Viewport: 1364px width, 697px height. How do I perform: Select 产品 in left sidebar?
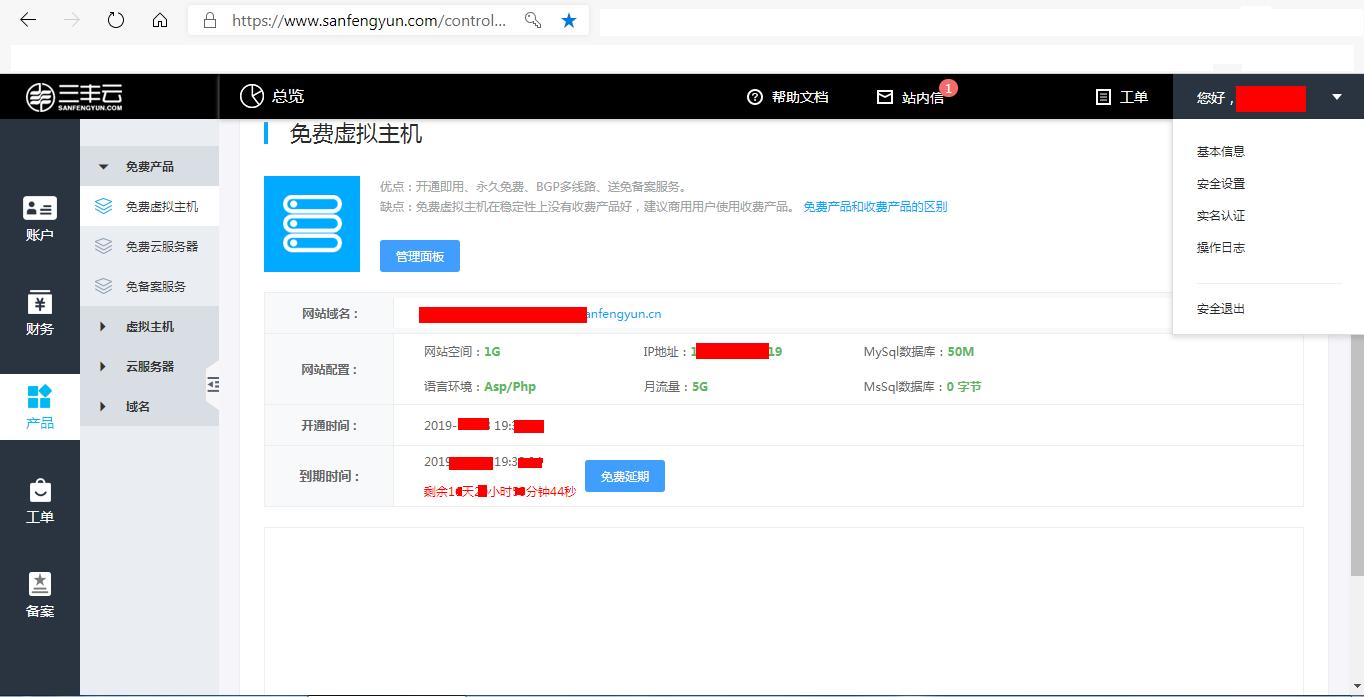[40, 408]
